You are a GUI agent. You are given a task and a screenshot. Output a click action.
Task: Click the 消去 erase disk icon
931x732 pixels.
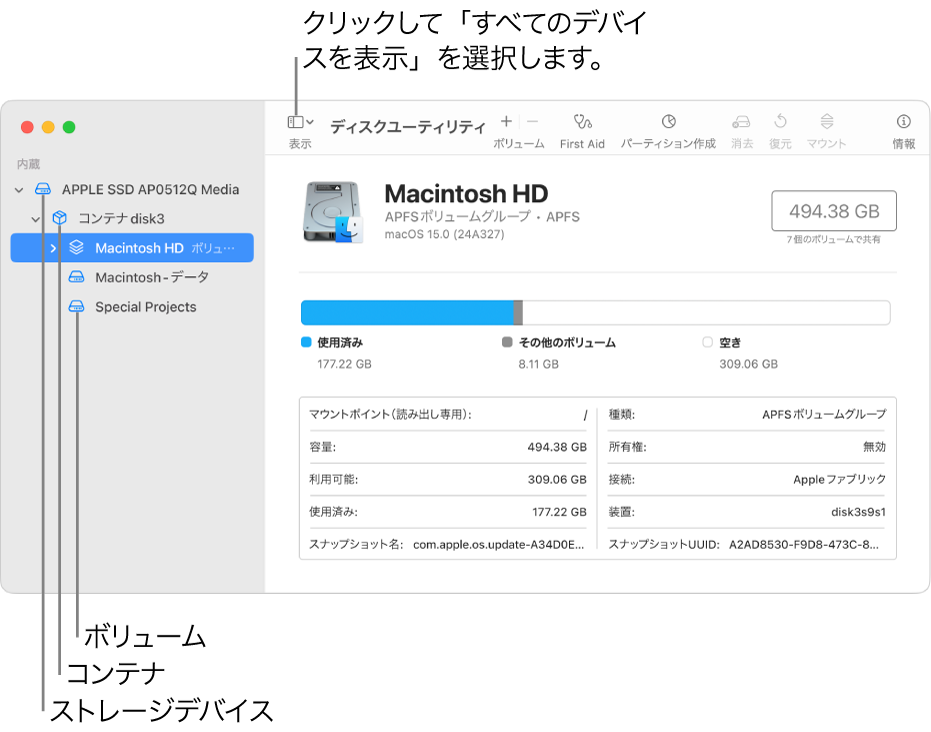click(x=741, y=122)
